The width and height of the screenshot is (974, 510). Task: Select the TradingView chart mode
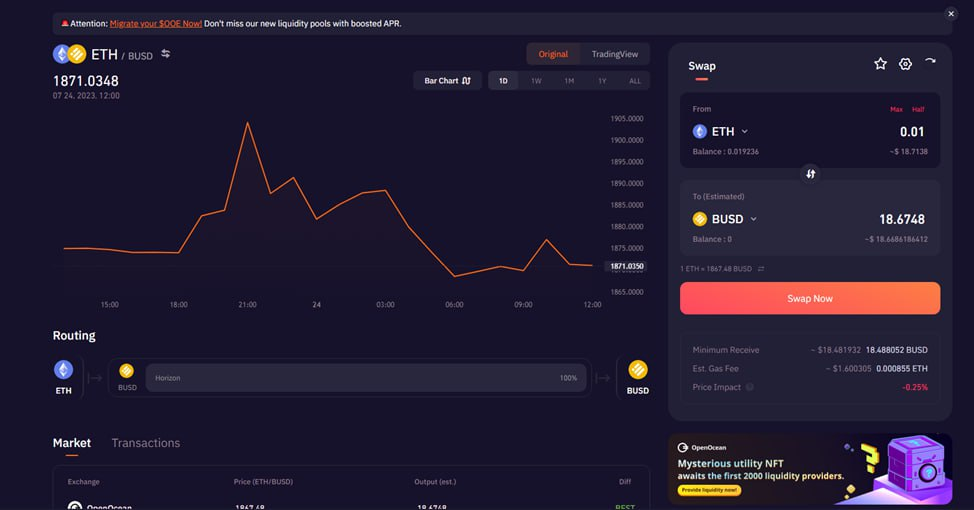[614, 54]
